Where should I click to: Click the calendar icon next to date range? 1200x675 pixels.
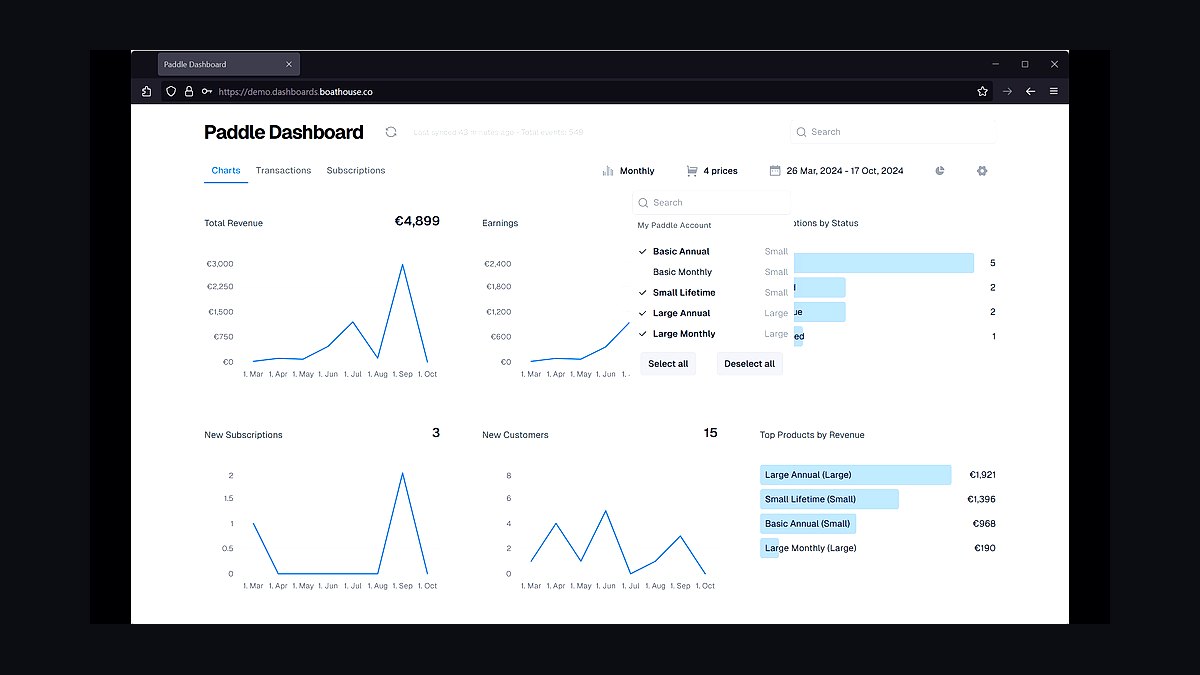[775, 171]
